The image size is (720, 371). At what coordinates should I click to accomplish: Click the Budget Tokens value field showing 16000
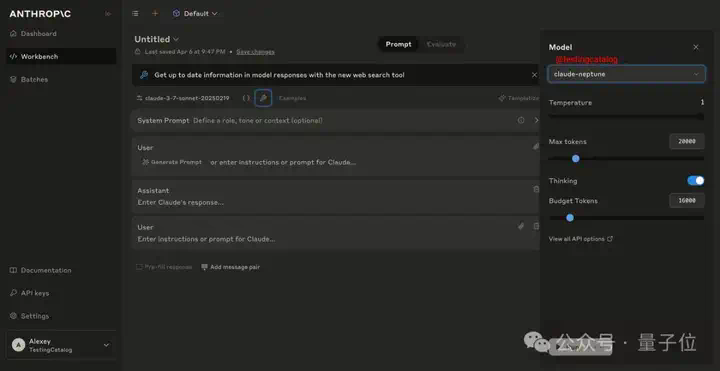[687, 201]
